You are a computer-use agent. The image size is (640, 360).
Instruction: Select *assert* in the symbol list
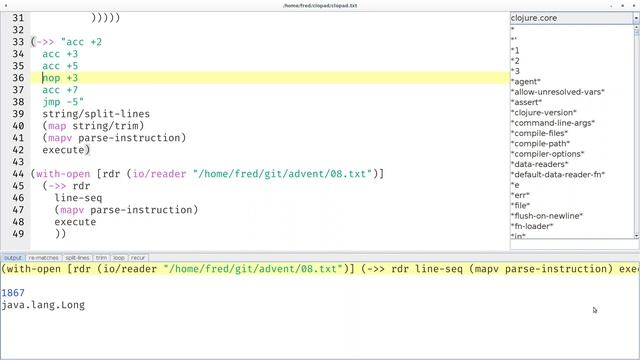tap(526, 102)
